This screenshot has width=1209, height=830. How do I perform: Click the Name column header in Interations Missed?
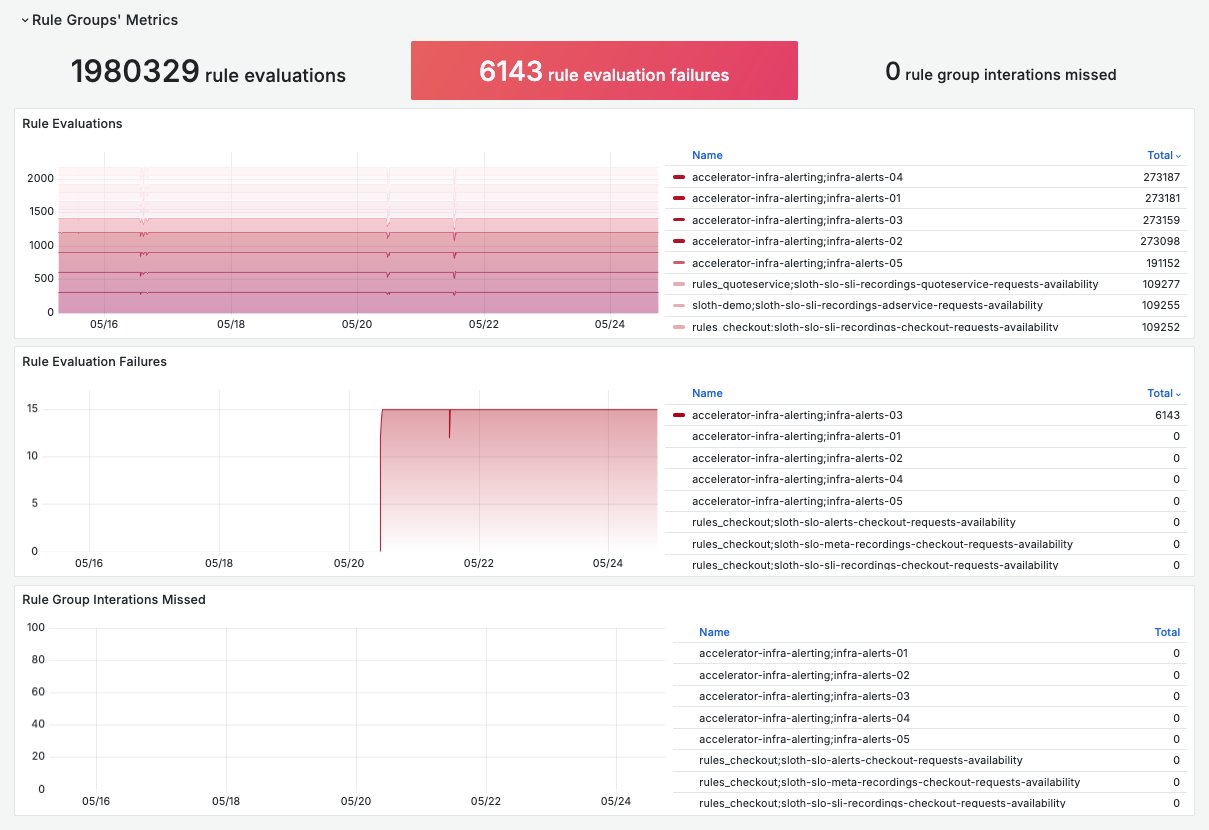point(714,632)
